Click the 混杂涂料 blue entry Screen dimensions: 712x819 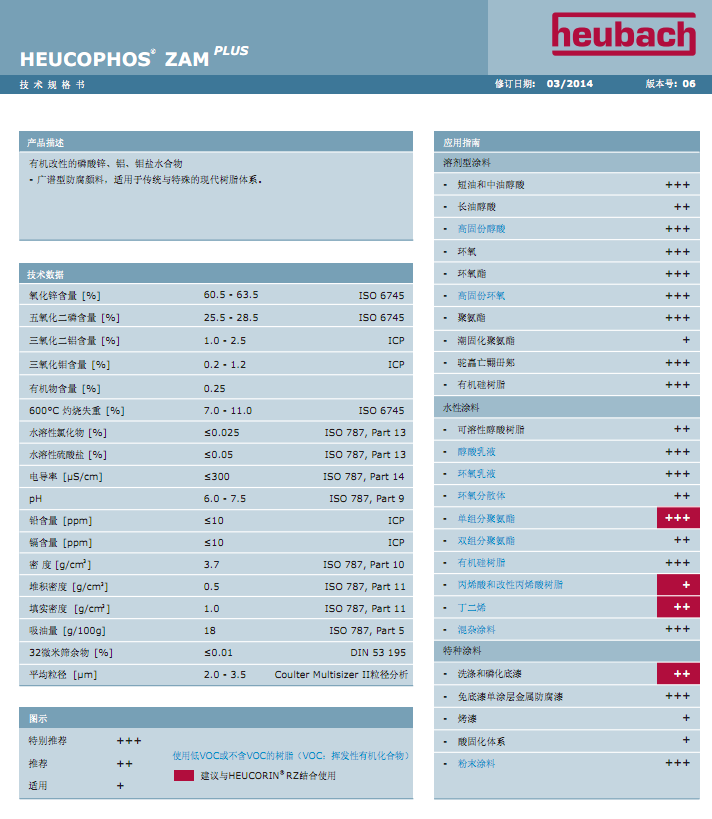(476, 629)
